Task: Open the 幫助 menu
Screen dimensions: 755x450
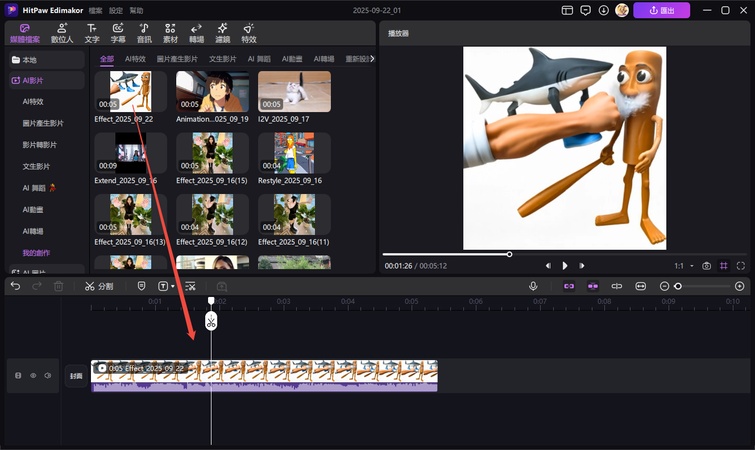Action: (x=136, y=11)
